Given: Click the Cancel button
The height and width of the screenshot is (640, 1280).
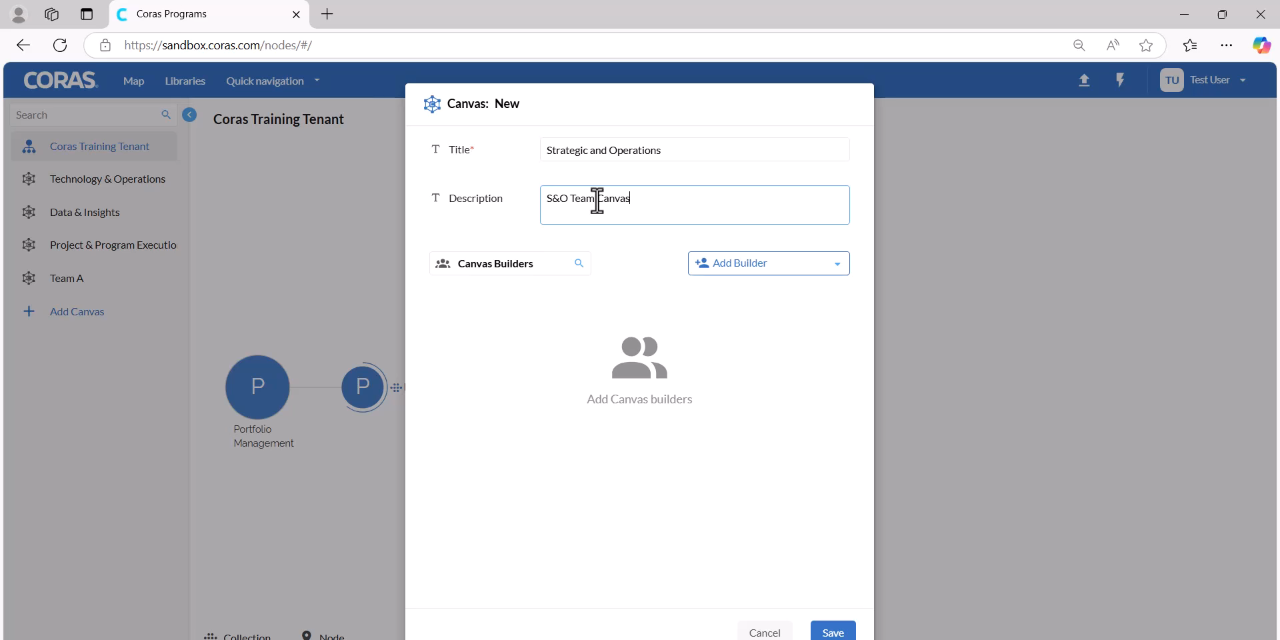Looking at the screenshot, I should (765, 632).
